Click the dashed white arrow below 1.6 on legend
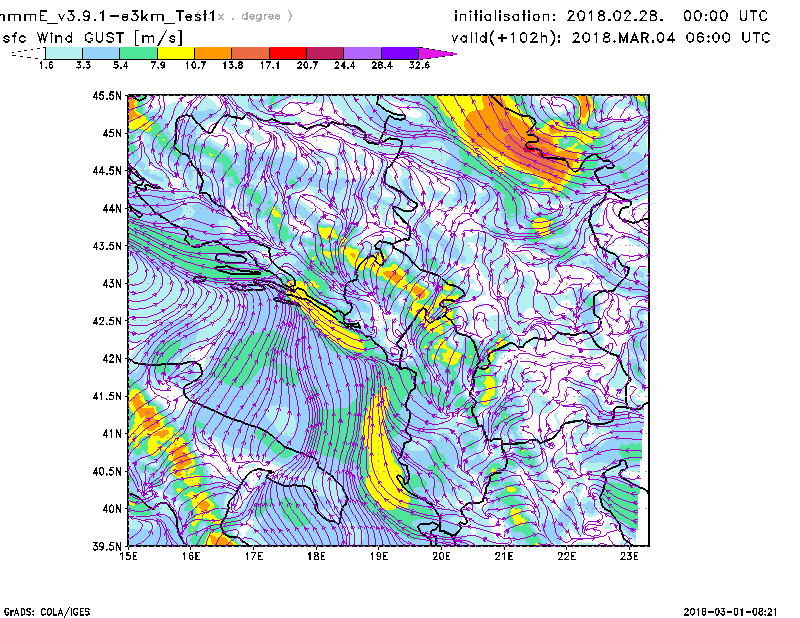The width and height of the screenshot is (800, 618). [x=28, y=53]
